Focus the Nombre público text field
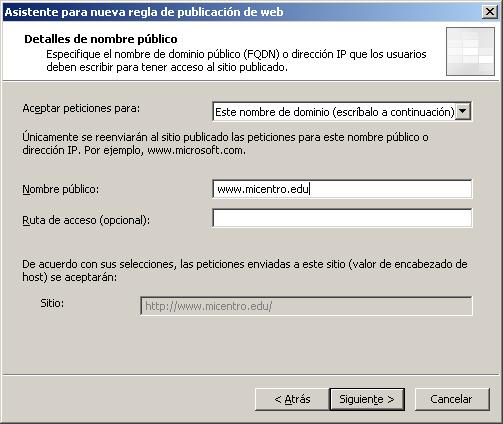Screen dimensions: 503x424 pos(342,189)
